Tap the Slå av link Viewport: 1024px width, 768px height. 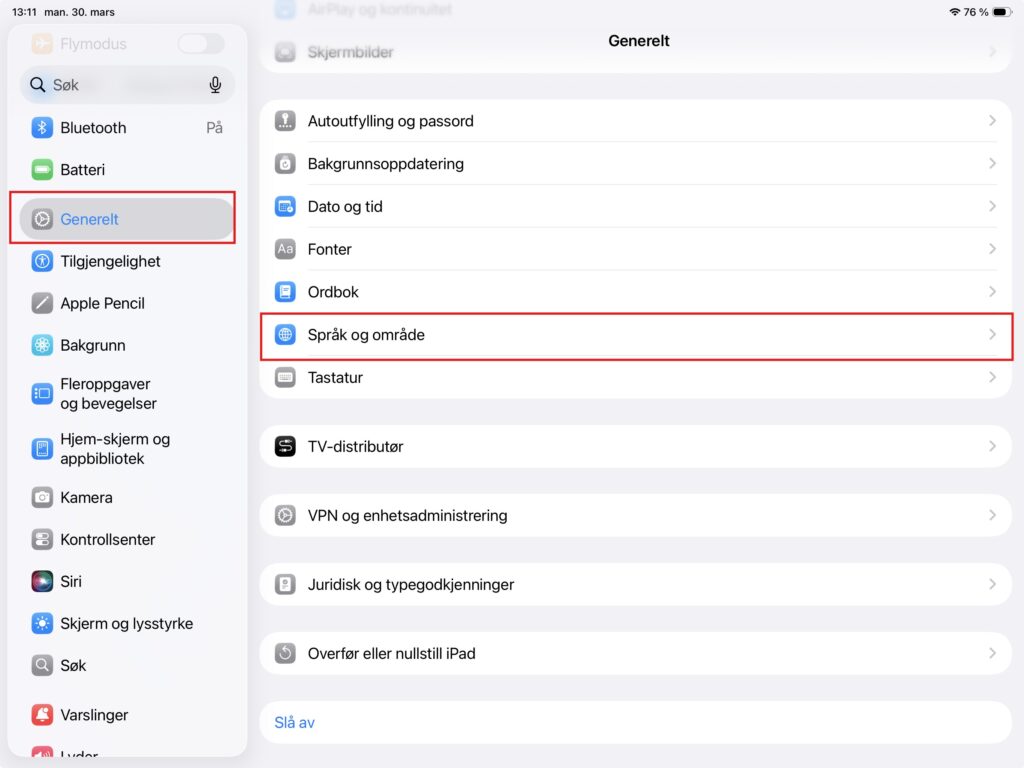pyautogui.click(x=295, y=722)
